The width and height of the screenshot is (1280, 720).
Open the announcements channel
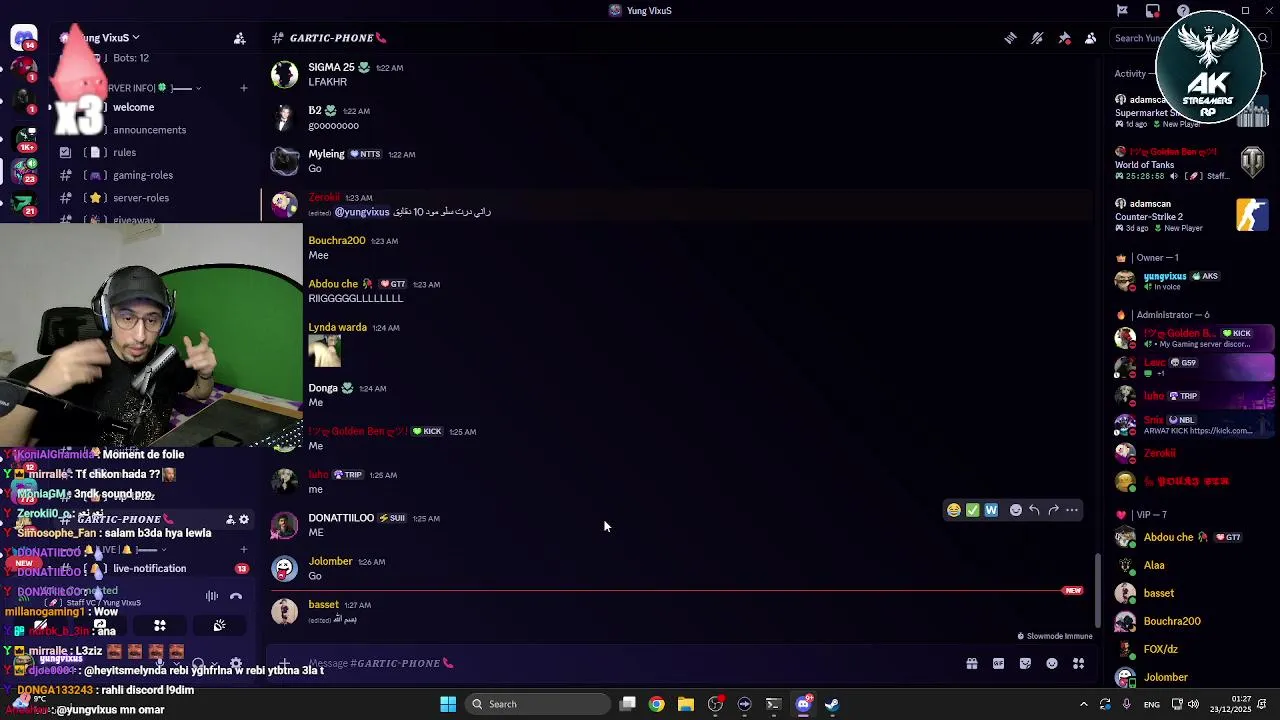click(150, 130)
